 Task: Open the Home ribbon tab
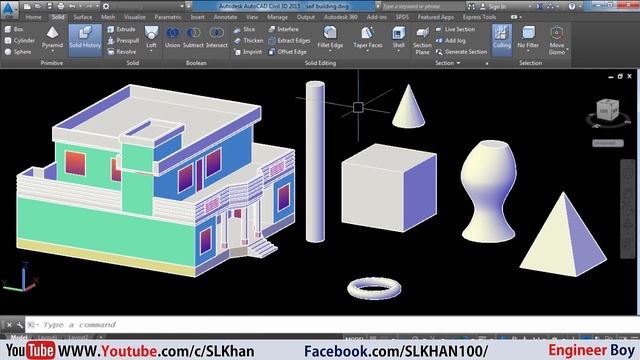(x=33, y=17)
